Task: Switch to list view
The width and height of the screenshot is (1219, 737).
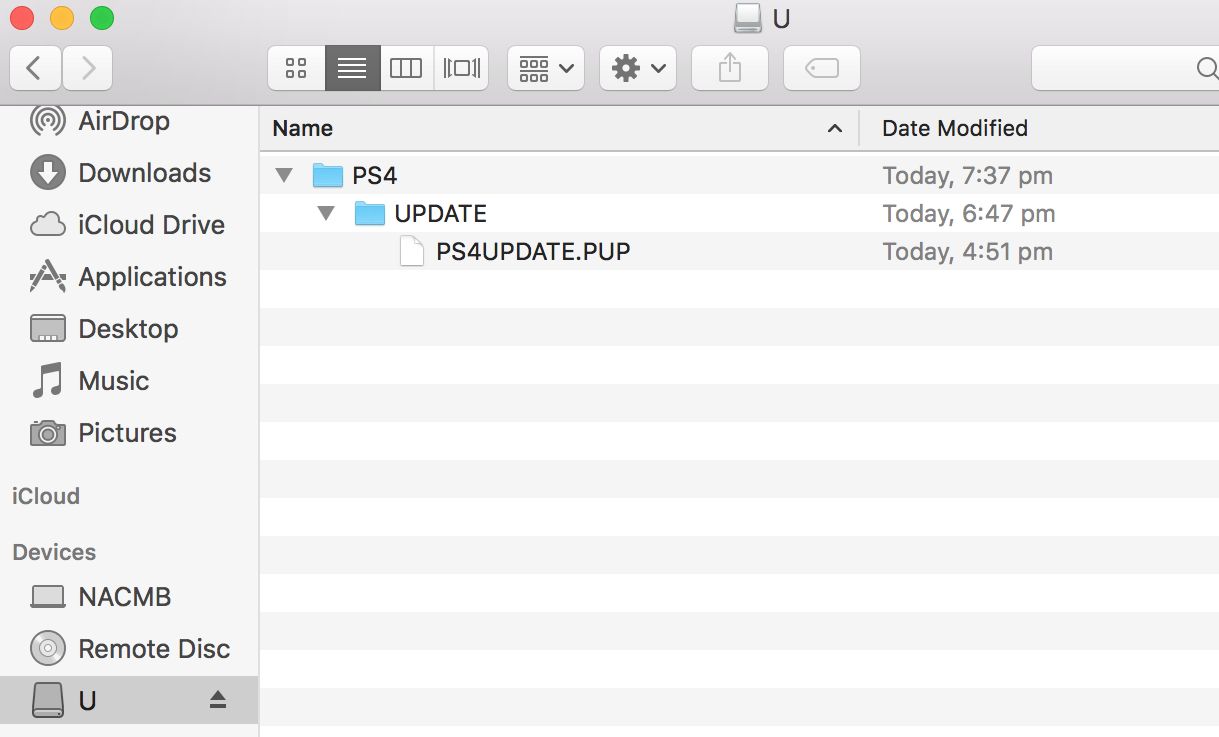Action: tap(352, 68)
